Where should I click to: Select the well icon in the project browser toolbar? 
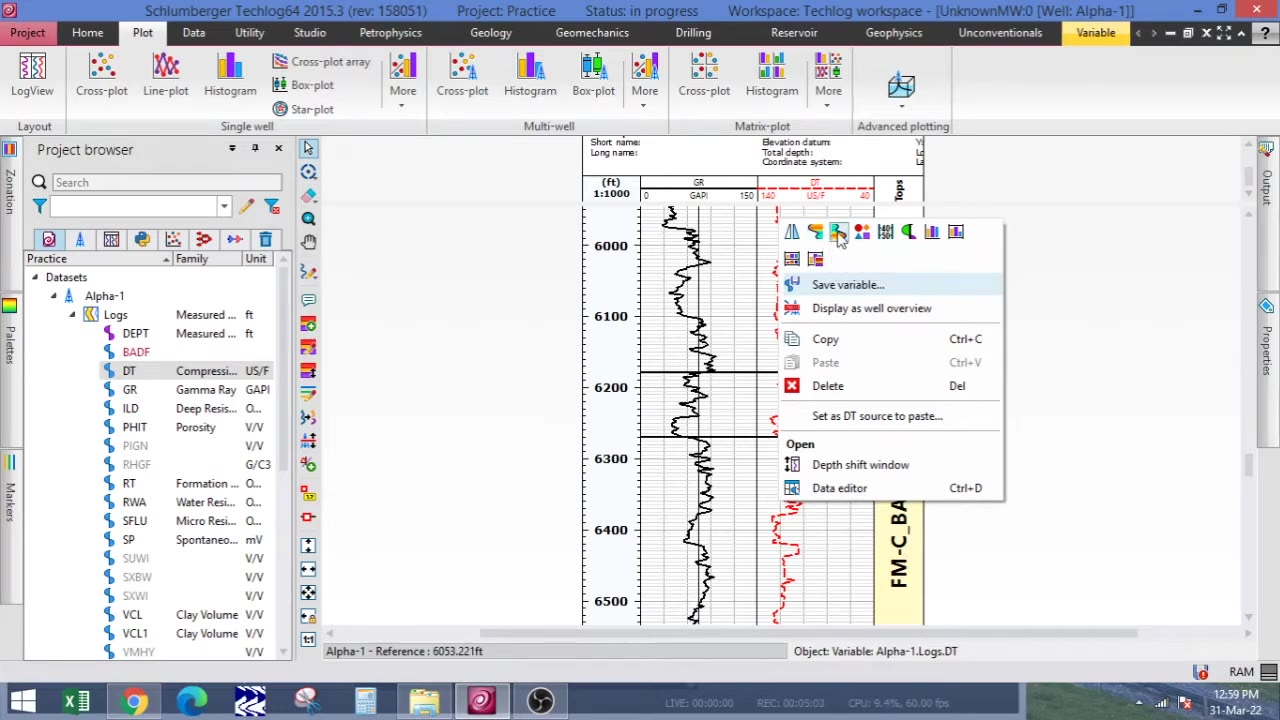pos(80,239)
